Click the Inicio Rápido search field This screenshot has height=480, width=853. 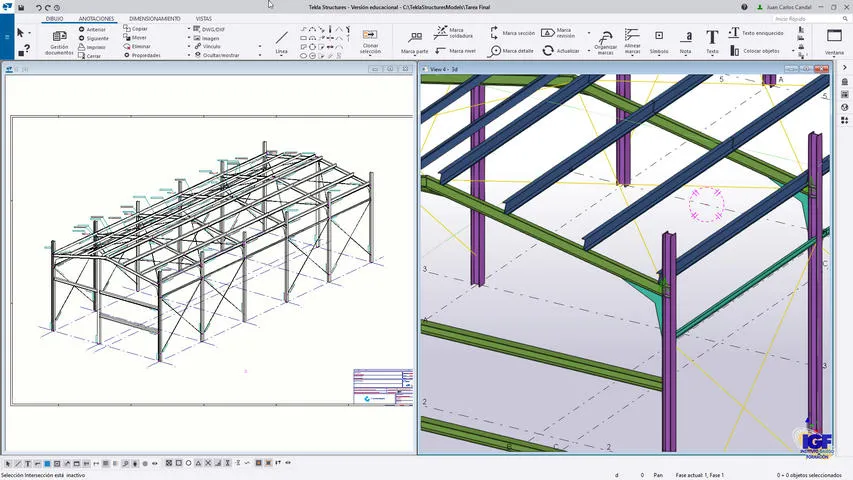coord(810,19)
